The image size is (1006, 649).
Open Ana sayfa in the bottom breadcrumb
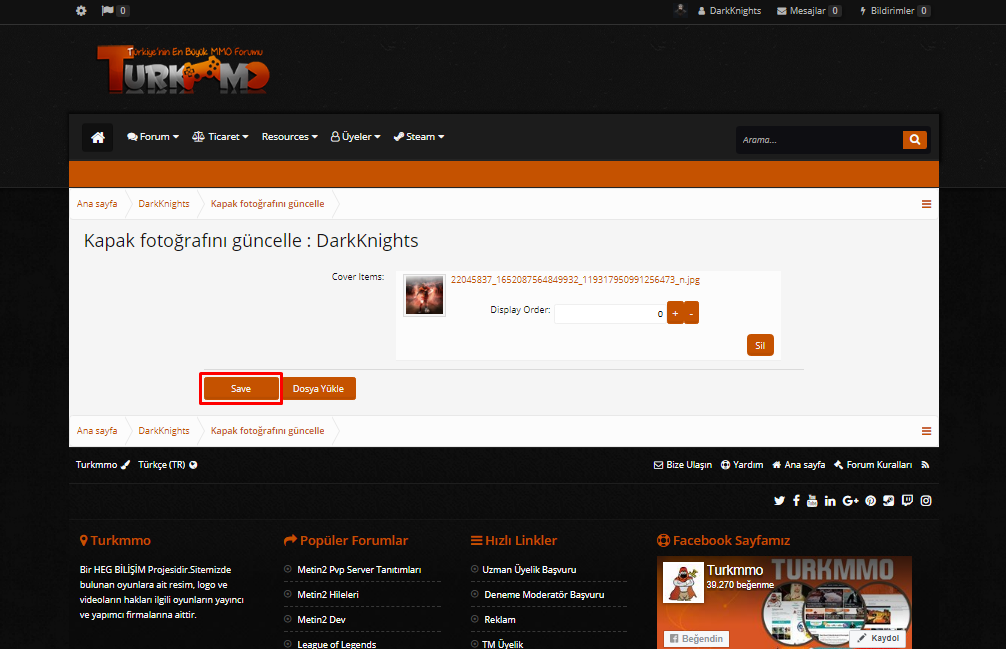click(x=97, y=431)
